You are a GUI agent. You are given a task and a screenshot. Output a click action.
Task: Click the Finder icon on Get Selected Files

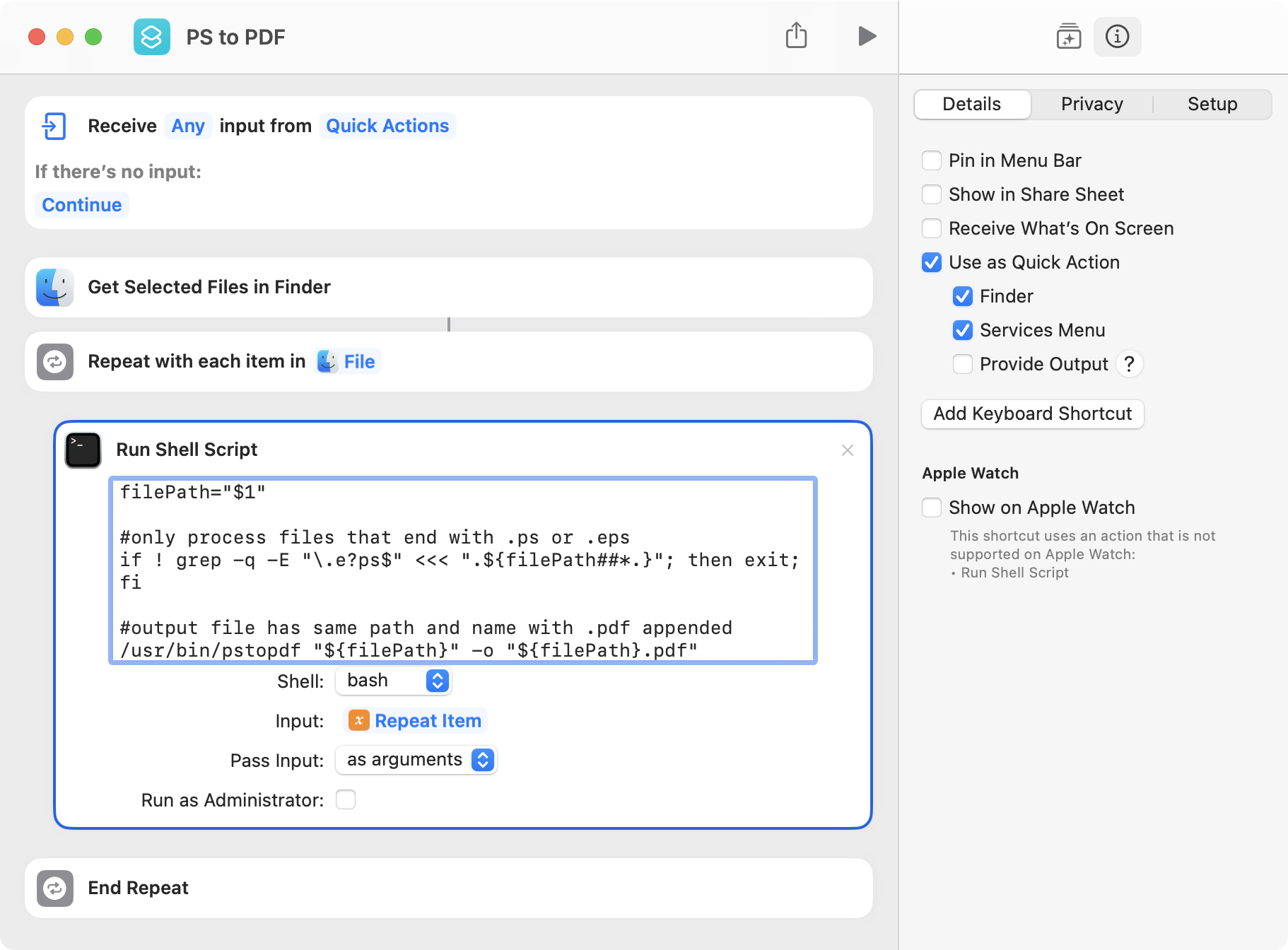pos(55,287)
